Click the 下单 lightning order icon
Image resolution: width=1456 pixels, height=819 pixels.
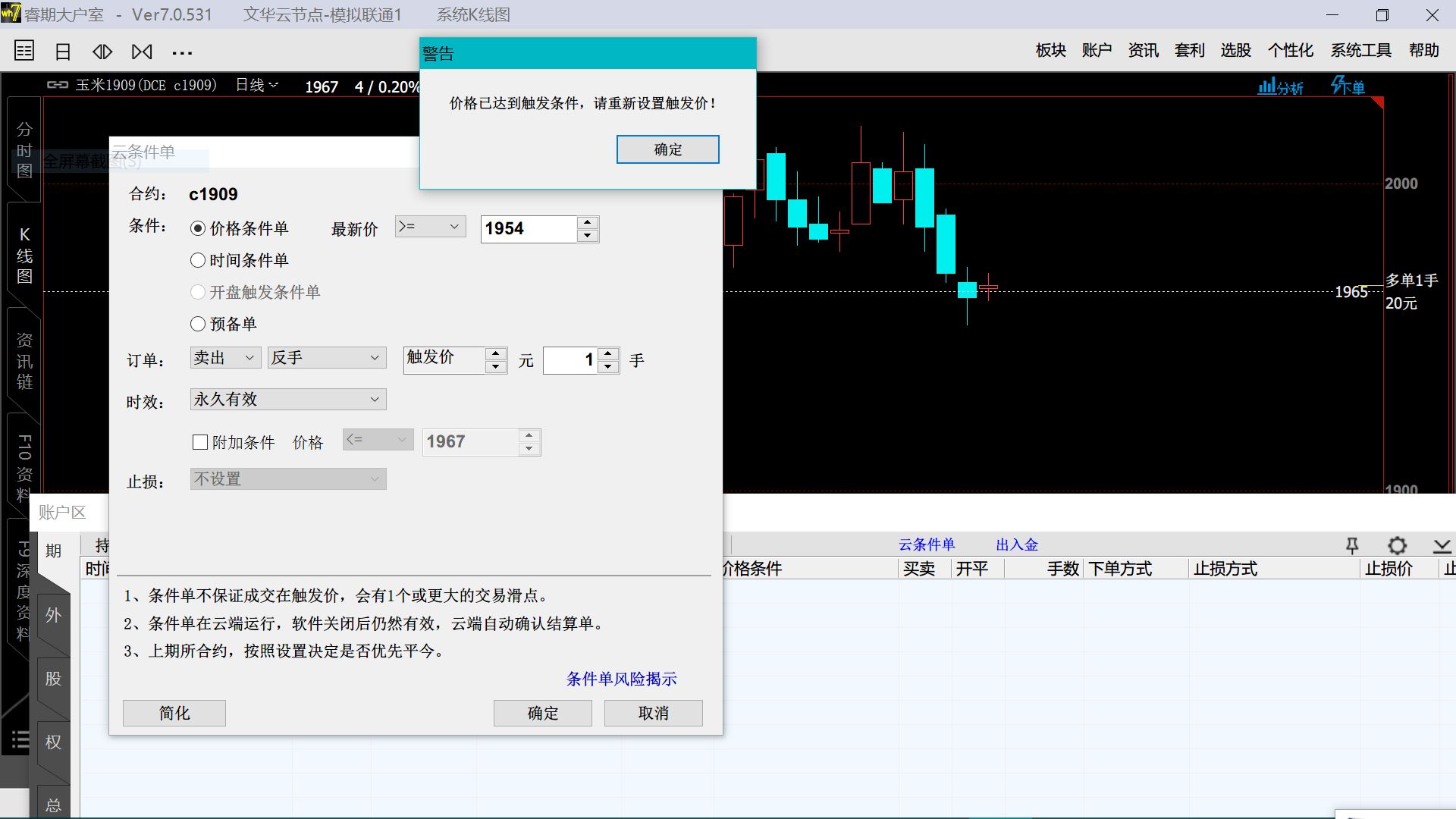(x=1348, y=86)
